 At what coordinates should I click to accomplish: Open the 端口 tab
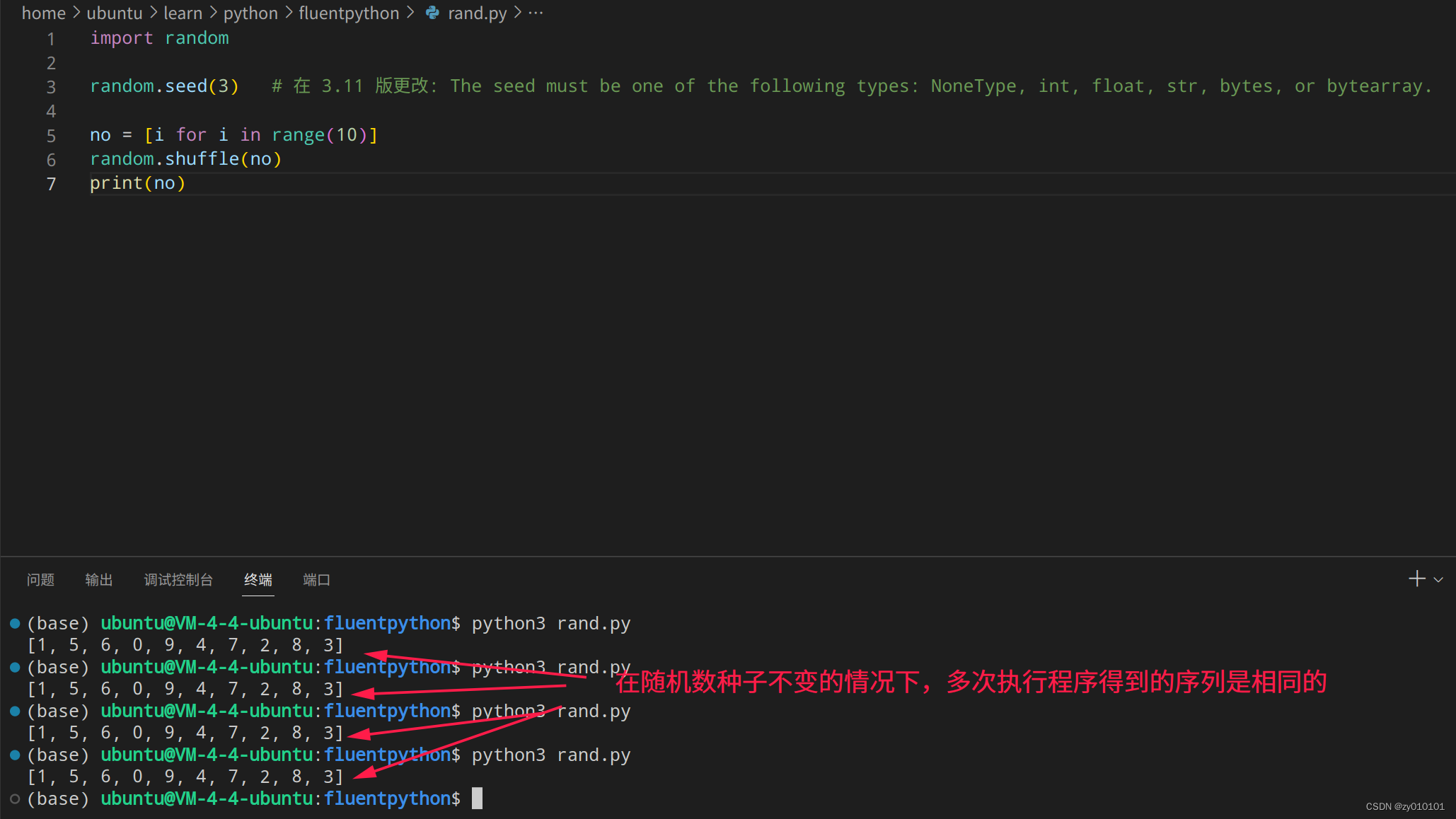click(x=316, y=580)
